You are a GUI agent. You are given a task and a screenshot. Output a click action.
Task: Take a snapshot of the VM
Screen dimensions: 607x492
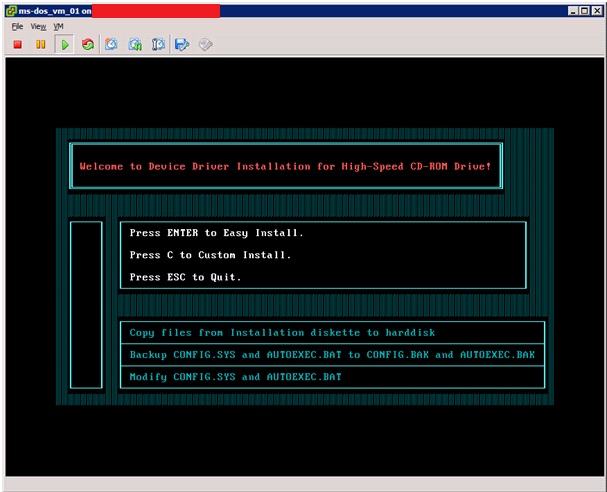[111, 45]
